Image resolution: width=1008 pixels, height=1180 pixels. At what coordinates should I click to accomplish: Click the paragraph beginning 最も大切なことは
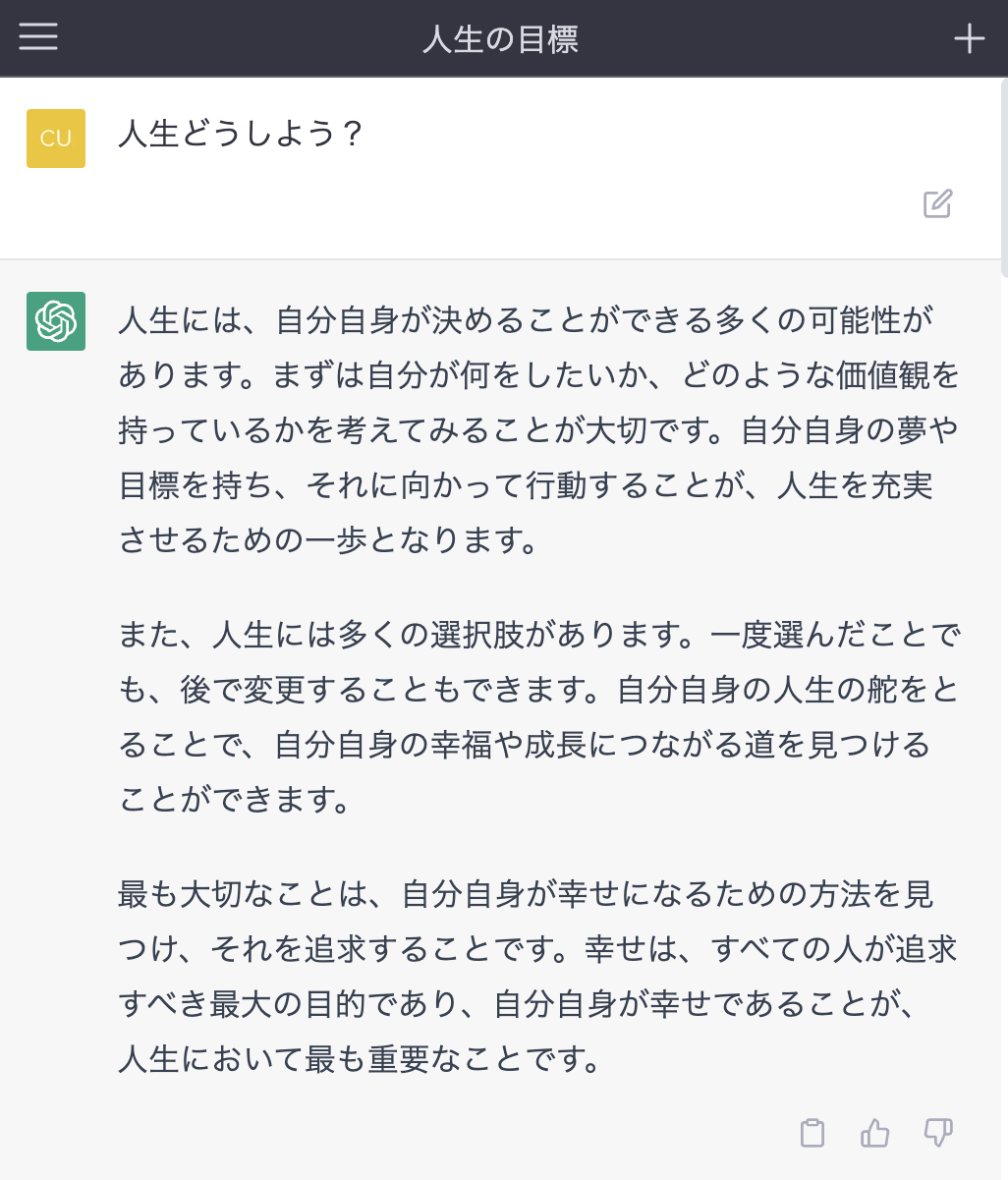[x=539, y=977]
